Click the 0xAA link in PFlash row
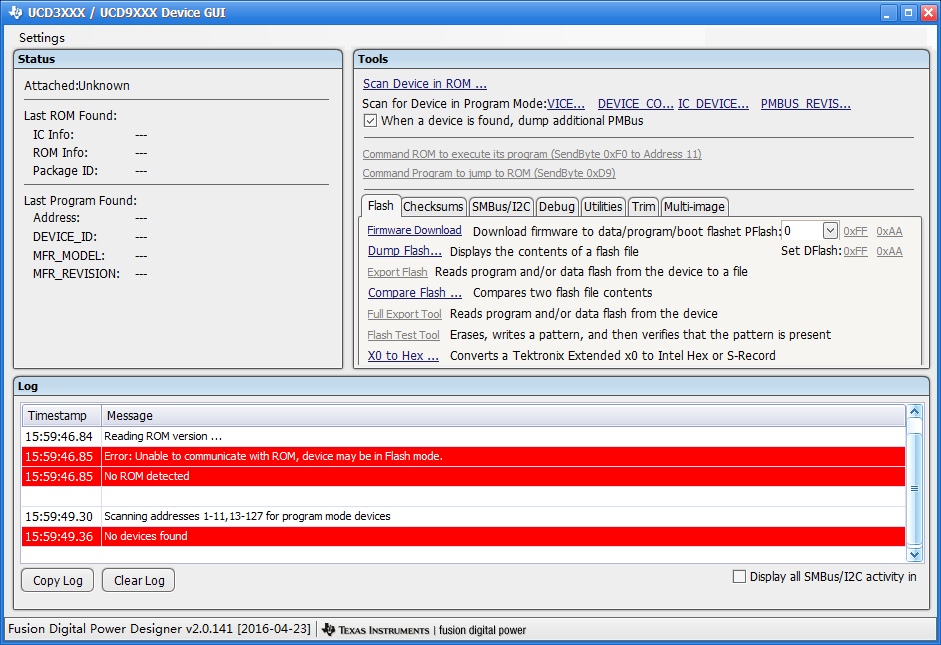This screenshot has width=941, height=645. click(x=889, y=231)
